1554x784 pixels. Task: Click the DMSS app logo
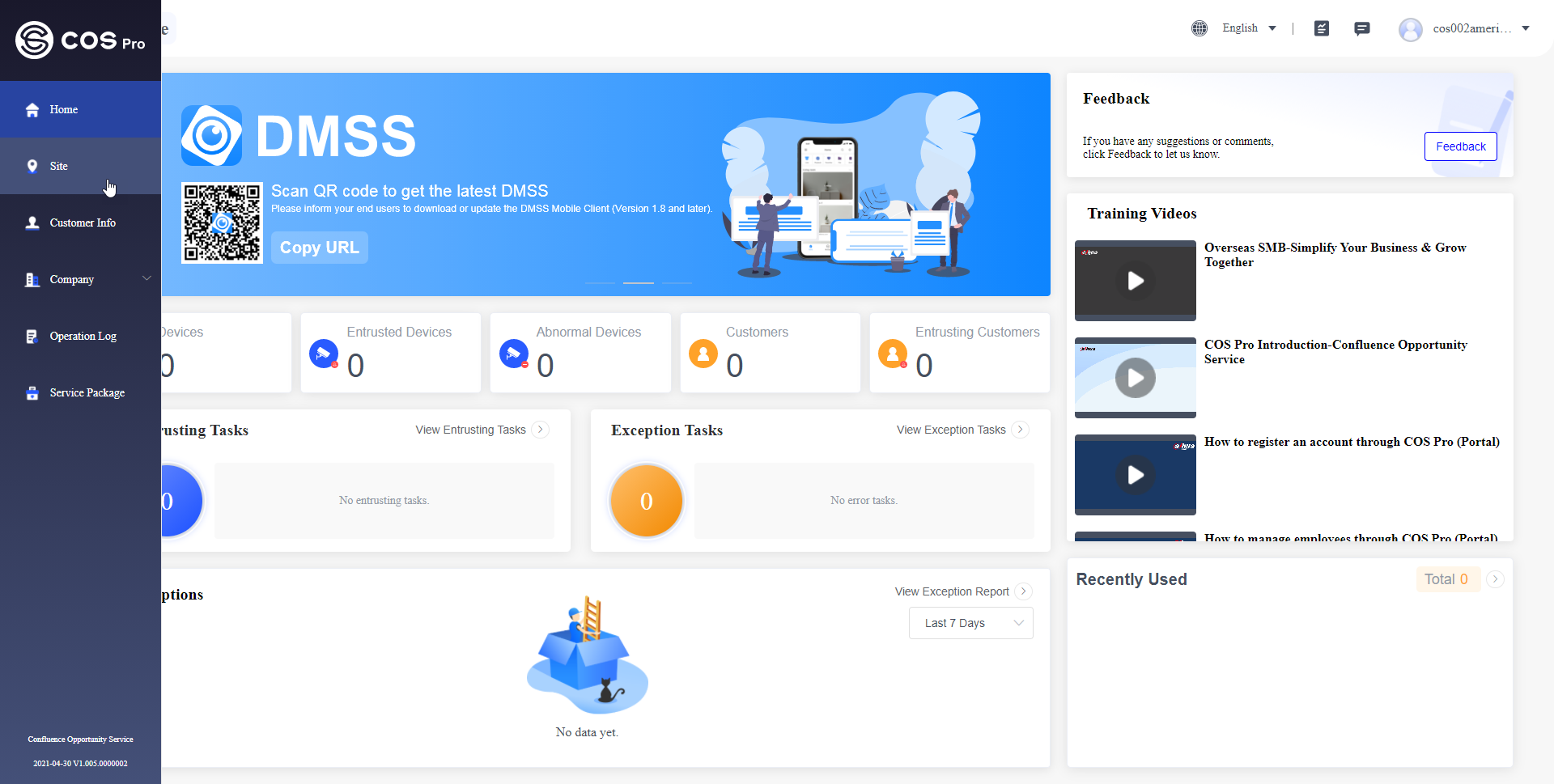(211, 135)
